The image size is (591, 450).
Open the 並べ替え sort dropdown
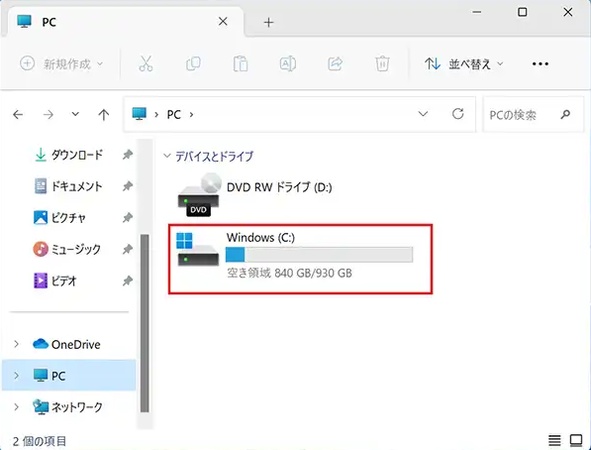tap(464, 64)
